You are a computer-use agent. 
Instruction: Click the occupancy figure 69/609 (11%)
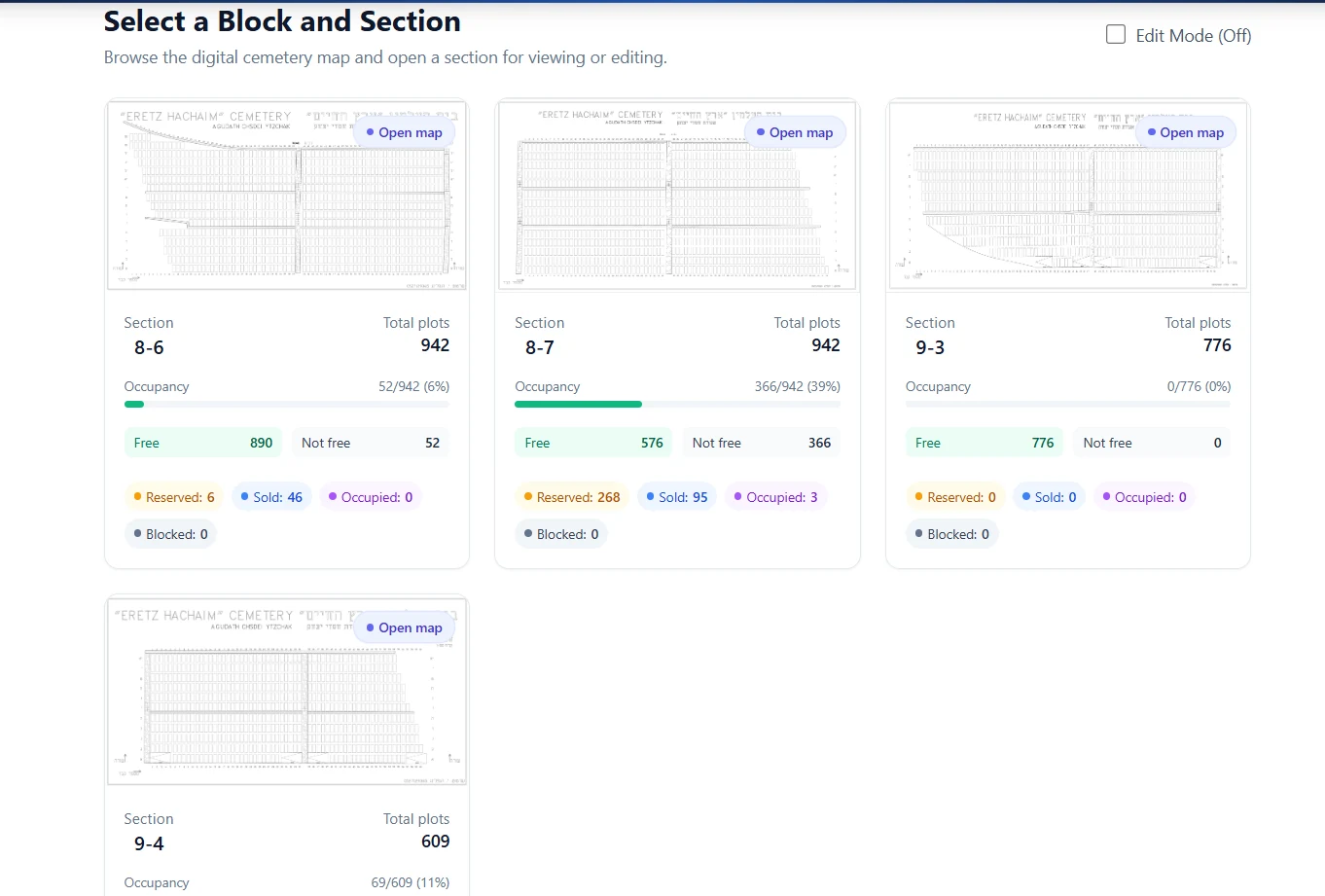tap(411, 882)
